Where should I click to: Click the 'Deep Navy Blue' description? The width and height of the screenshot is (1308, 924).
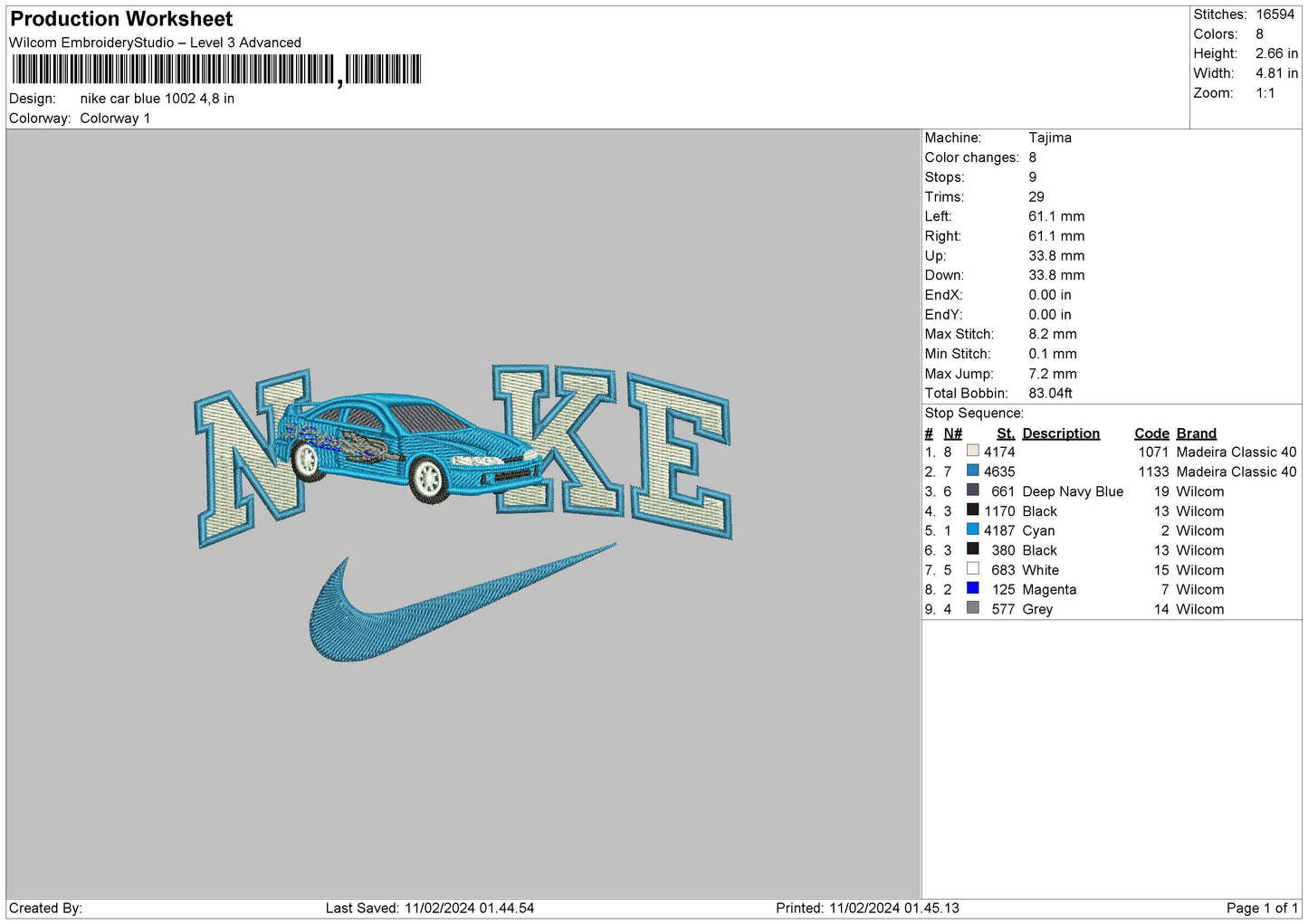pos(1073,491)
